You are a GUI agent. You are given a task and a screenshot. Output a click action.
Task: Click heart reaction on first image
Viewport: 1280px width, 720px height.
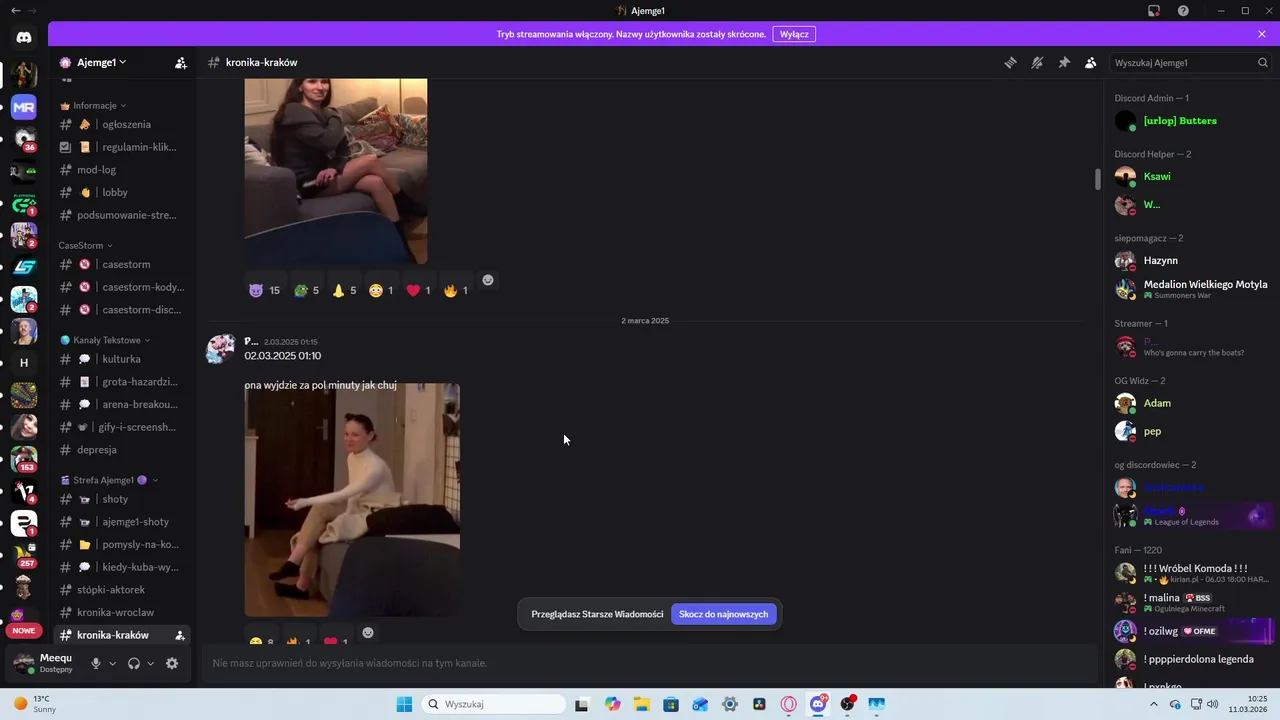[419, 290]
